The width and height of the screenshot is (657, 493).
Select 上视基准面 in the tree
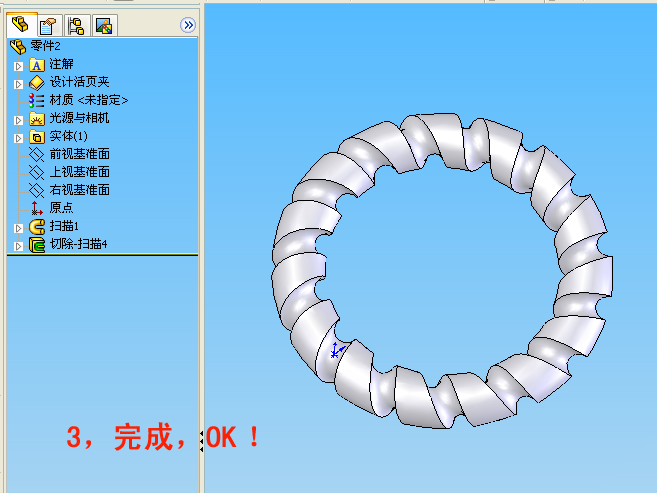(x=80, y=172)
